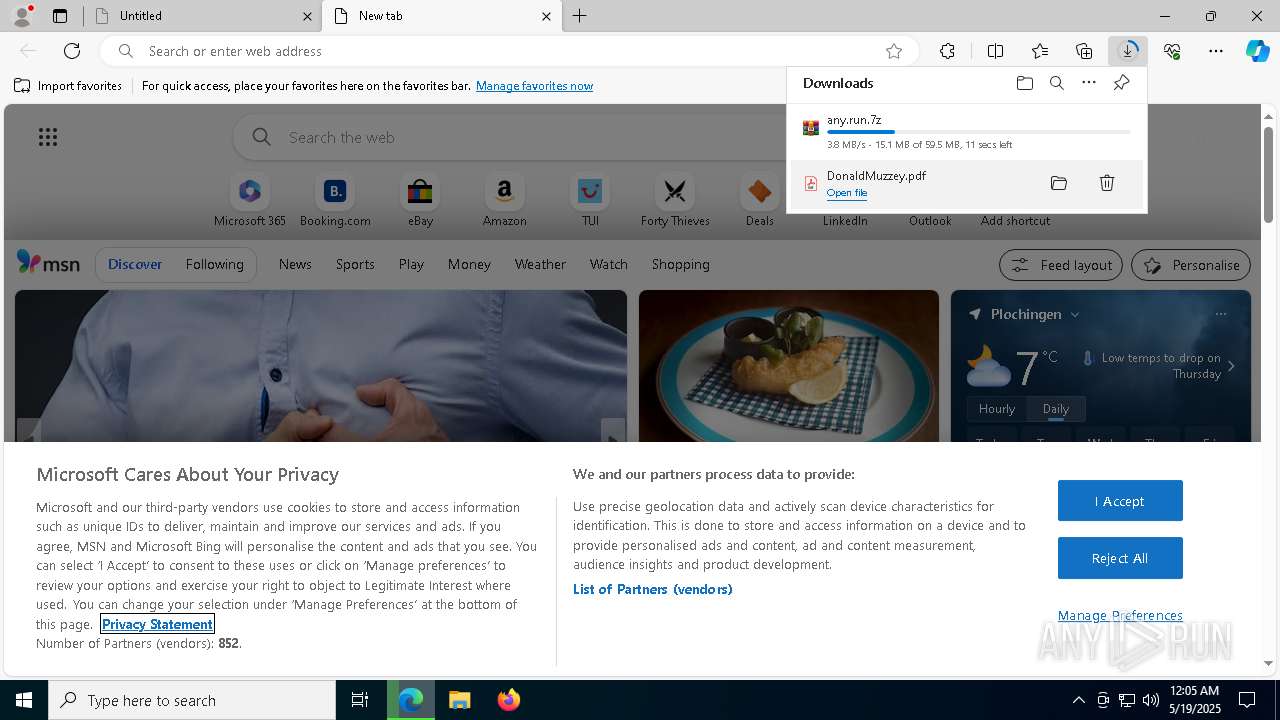Launch Firefox from the taskbar

509,700
